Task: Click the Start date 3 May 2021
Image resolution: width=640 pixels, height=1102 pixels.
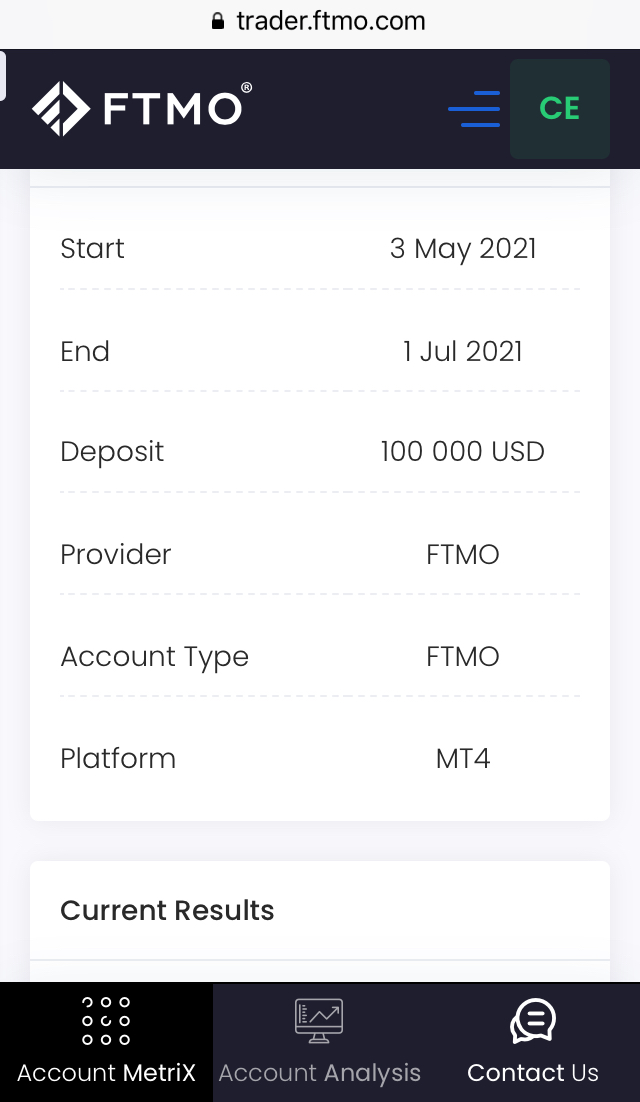Action: tap(462, 248)
